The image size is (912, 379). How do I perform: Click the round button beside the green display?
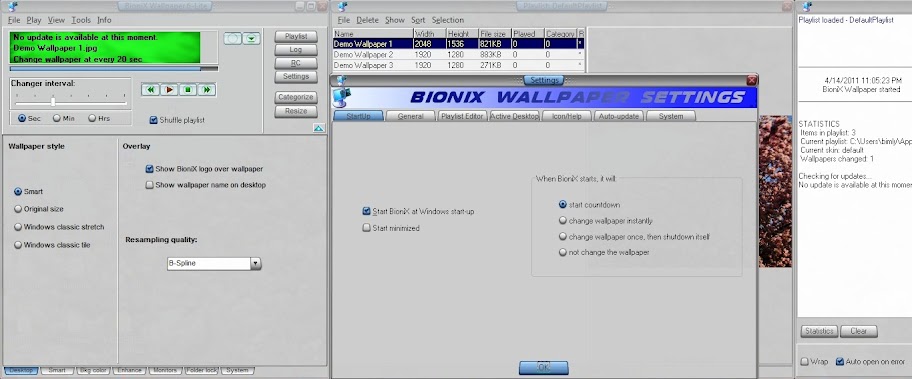tap(232, 38)
